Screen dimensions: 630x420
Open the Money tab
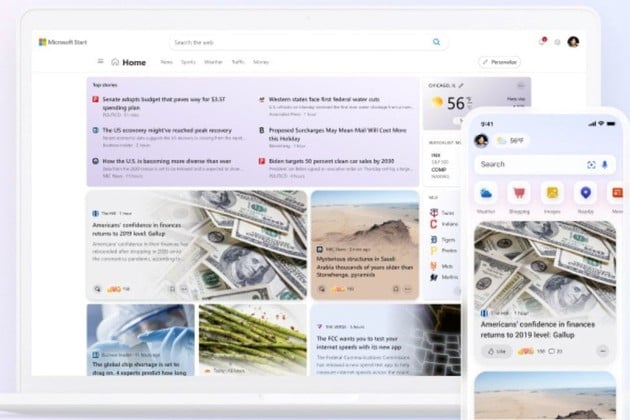pyautogui.click(x=261, y=62)
